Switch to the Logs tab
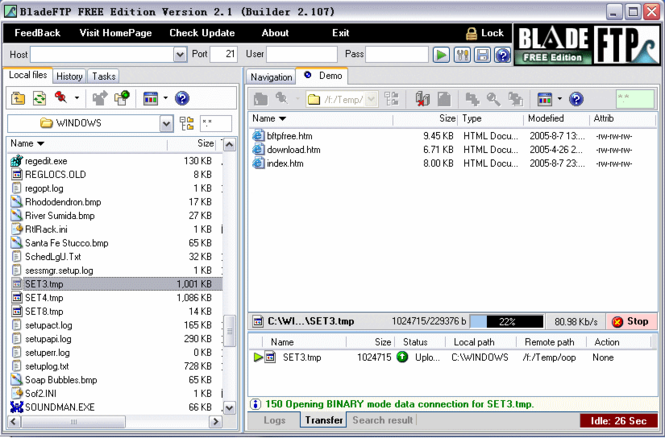The width and height of the screenshot is (665, 438). point(274,420)
